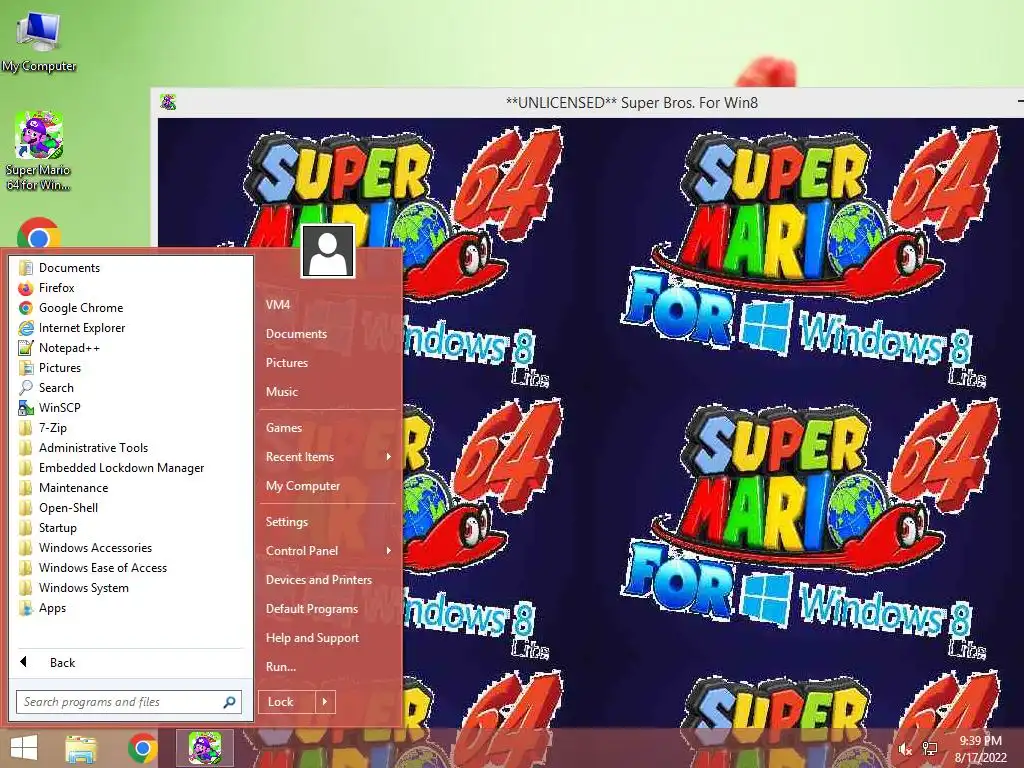Screen dimensions: 1024x768
Task: Open File Explorer from the taskbar
Action: (82, 748)
